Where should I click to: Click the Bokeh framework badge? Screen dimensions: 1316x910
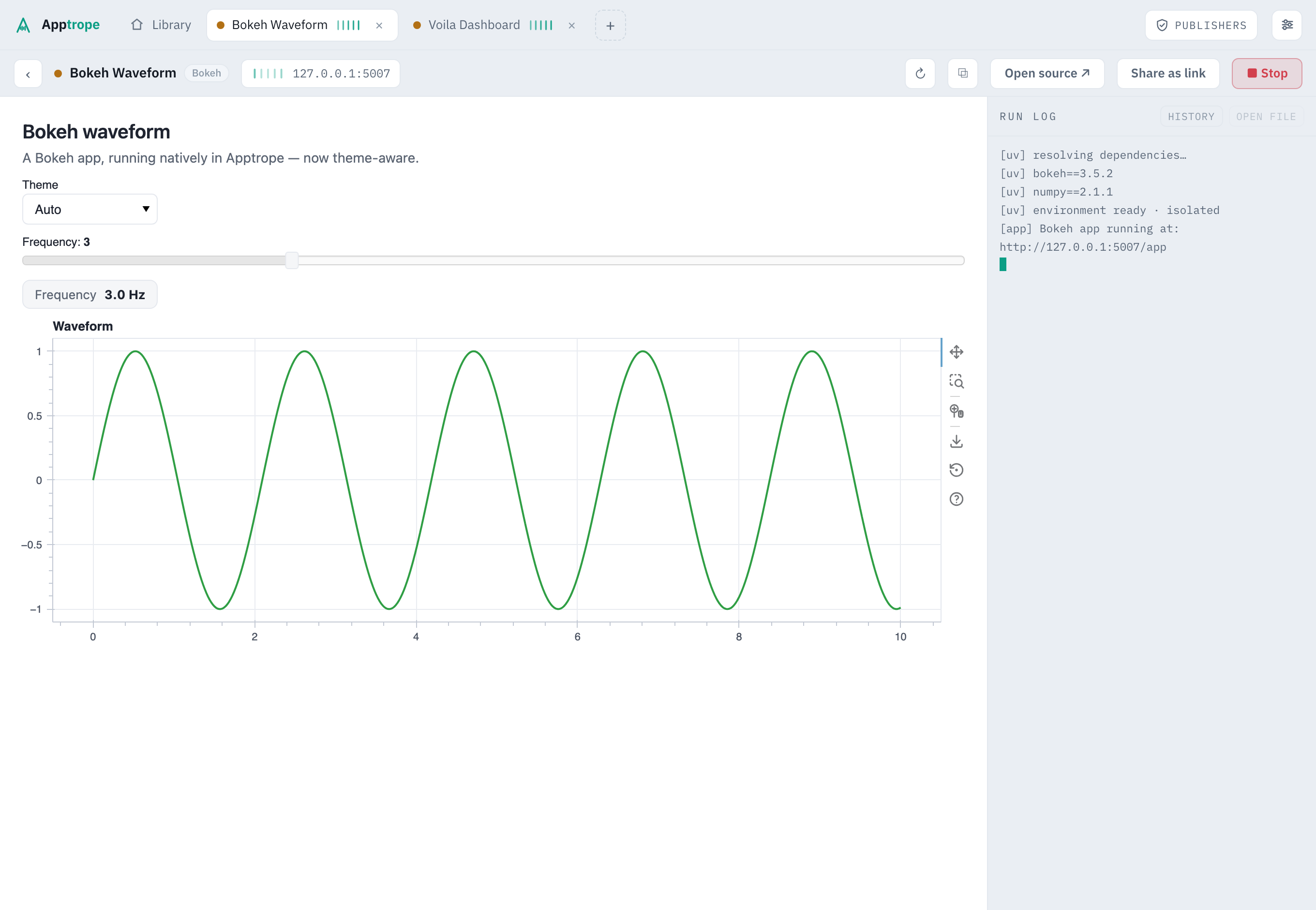(206, 73)
